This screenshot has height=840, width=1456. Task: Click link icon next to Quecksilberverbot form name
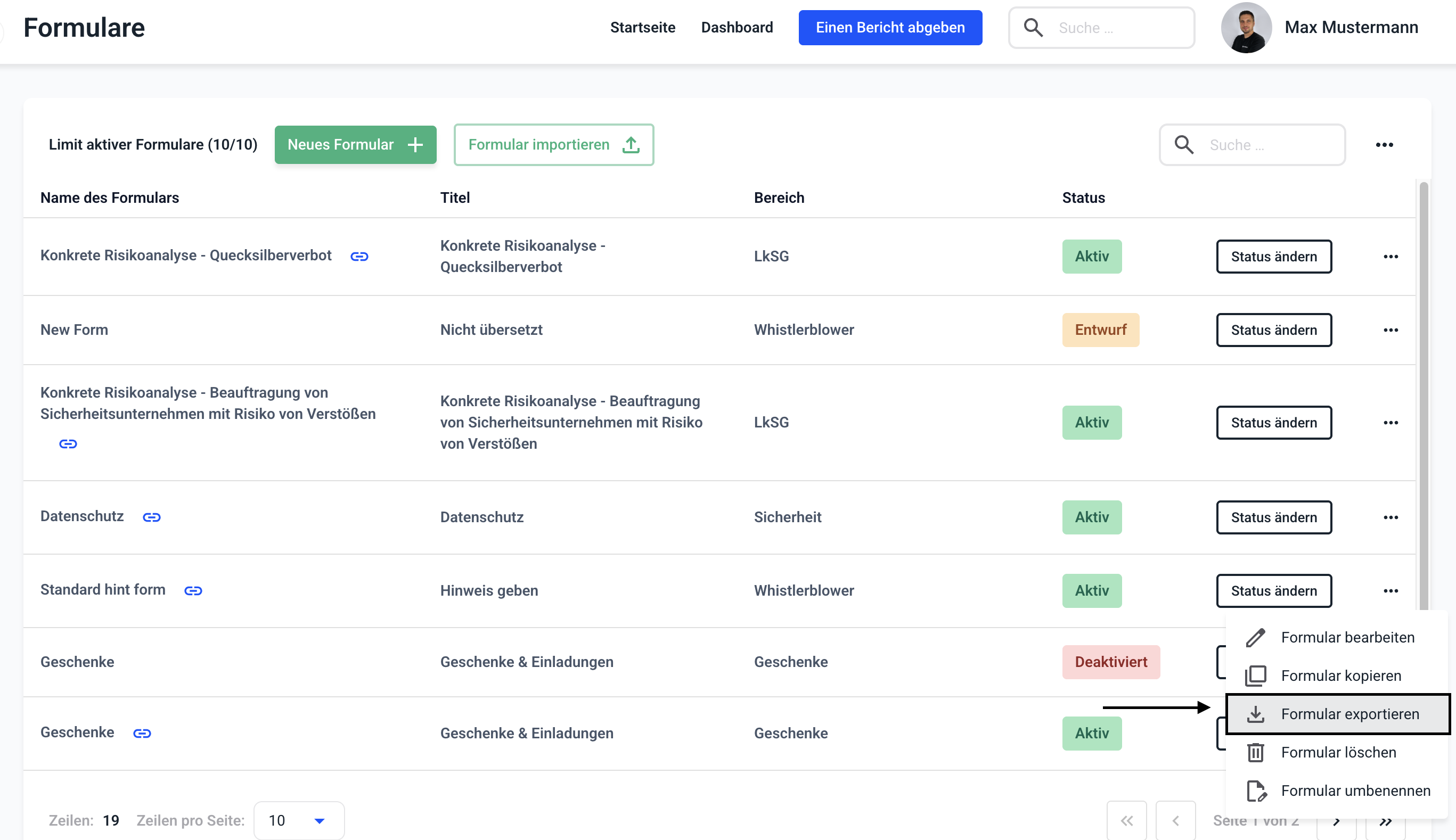pos(359,256)
